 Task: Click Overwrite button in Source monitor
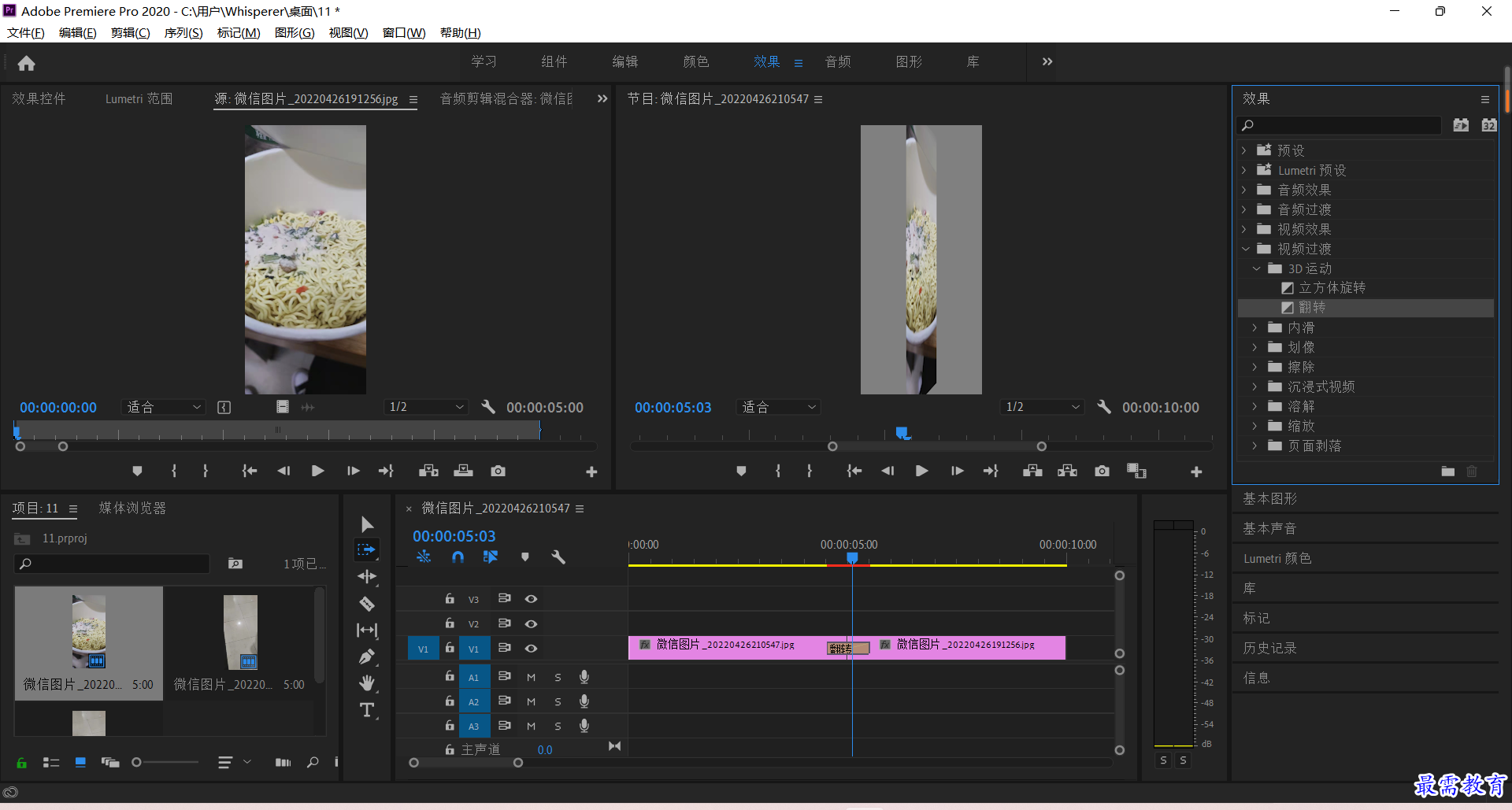[464, 471]
